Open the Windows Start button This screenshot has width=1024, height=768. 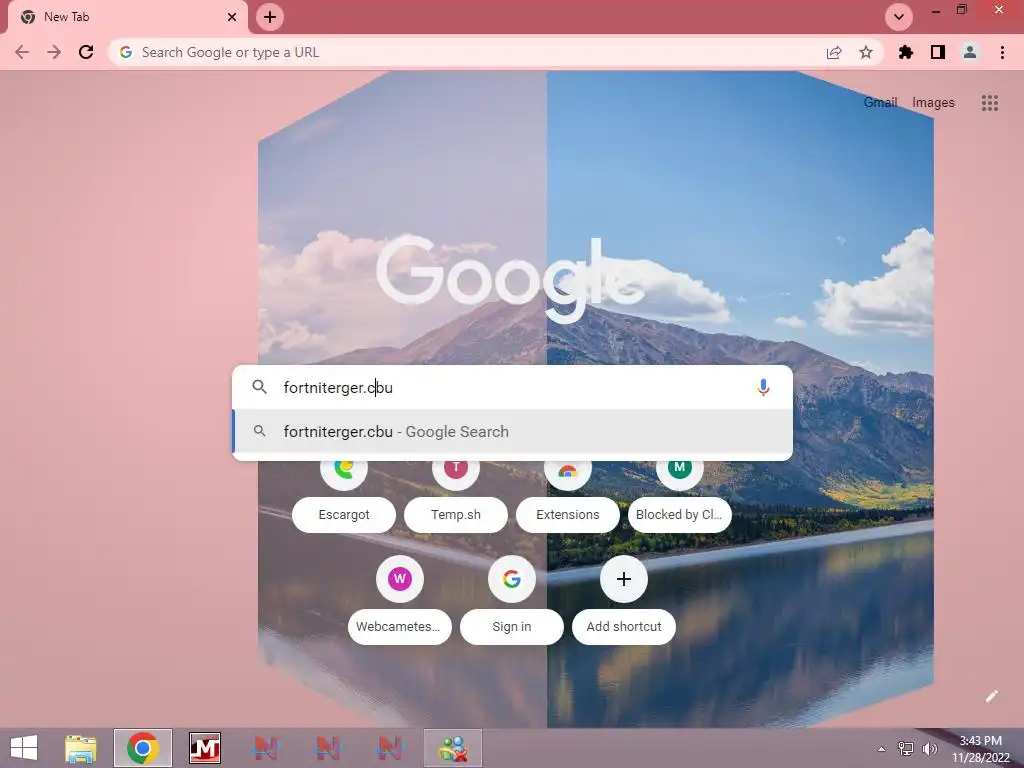point(24,748)
